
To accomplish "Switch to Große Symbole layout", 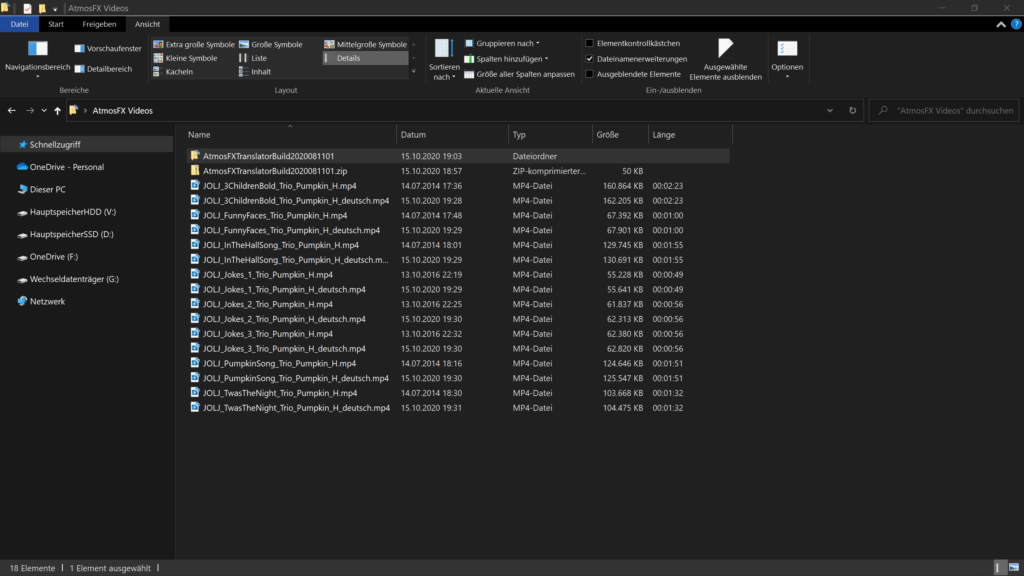I will click(270, 44).
